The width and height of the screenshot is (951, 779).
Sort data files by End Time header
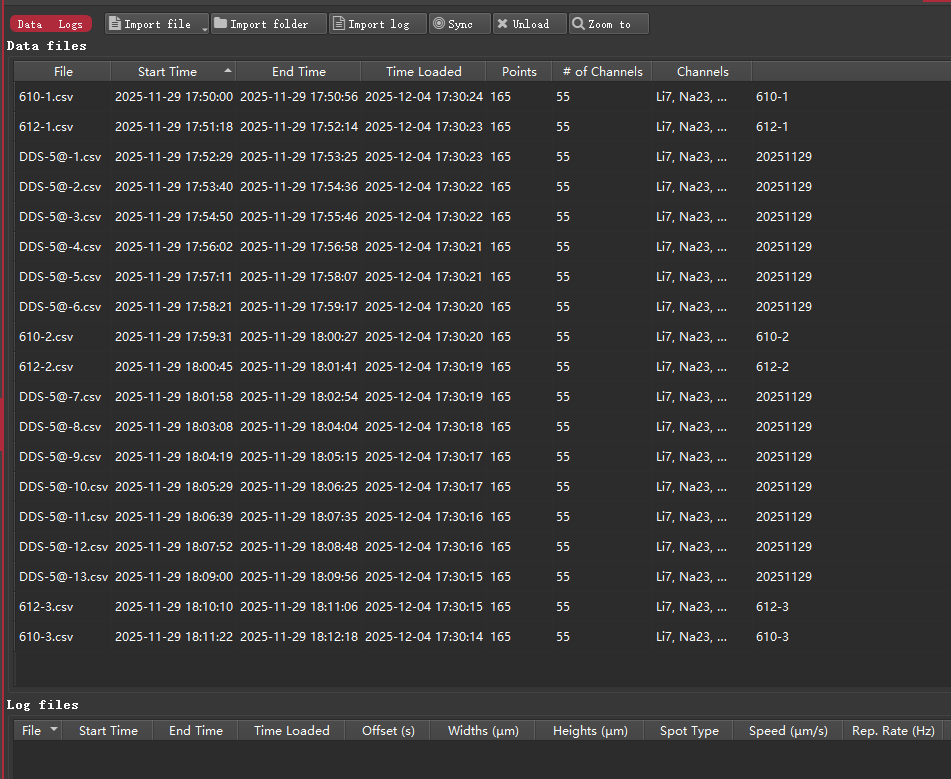[x=298, y=72]
